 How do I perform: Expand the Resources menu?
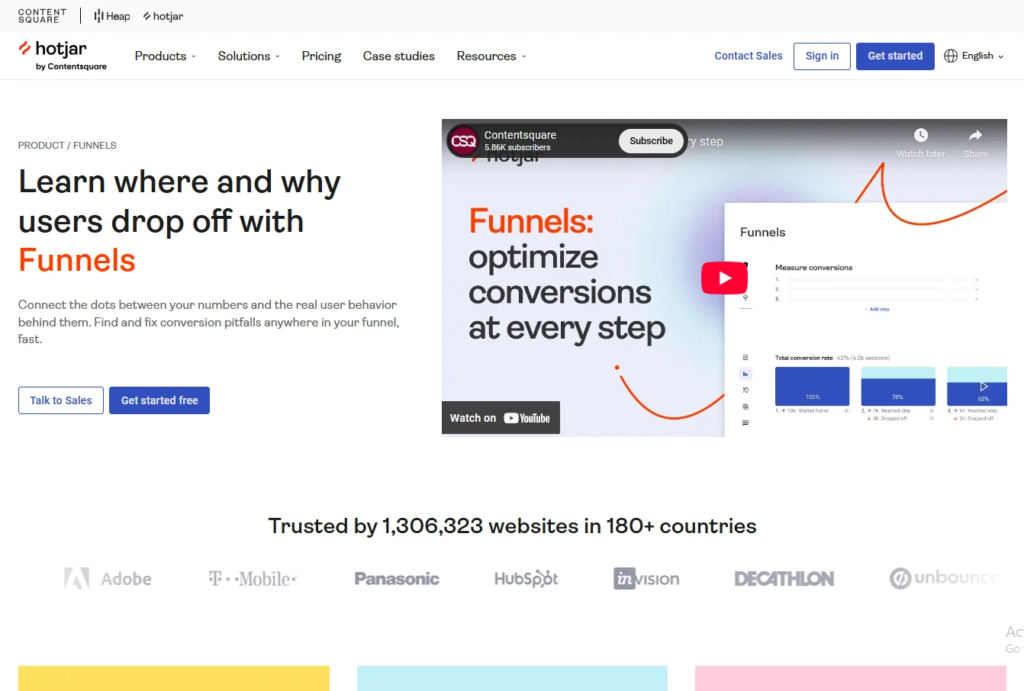click(491, 56)
